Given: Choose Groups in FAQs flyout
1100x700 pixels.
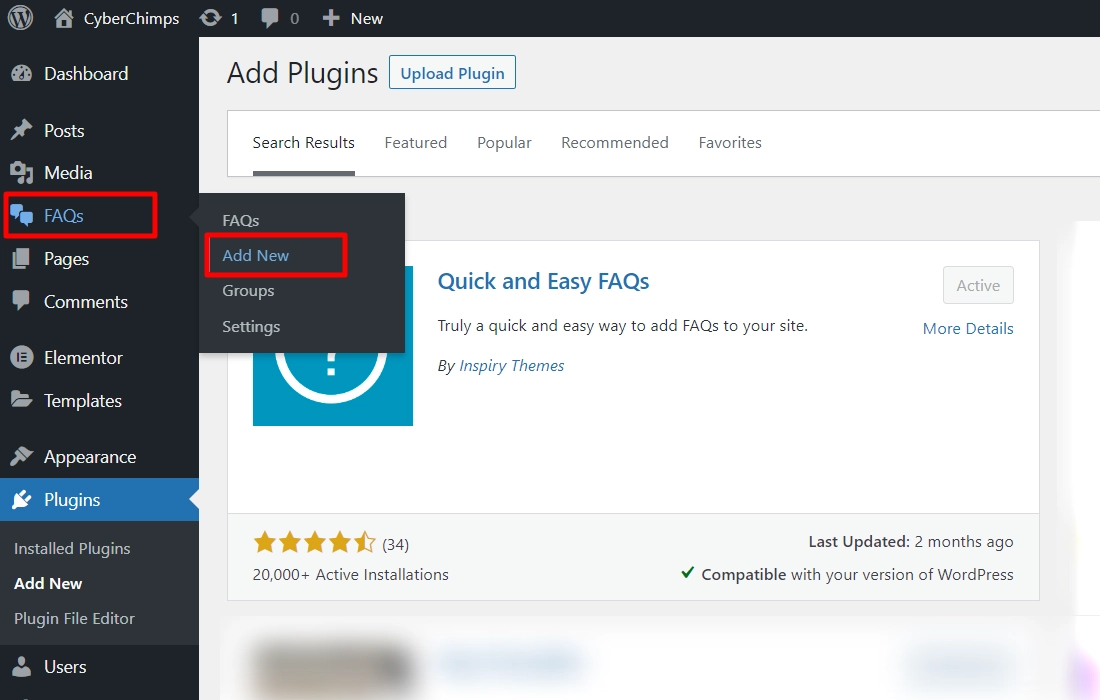Looking at the screenshot, I should 248,290.
